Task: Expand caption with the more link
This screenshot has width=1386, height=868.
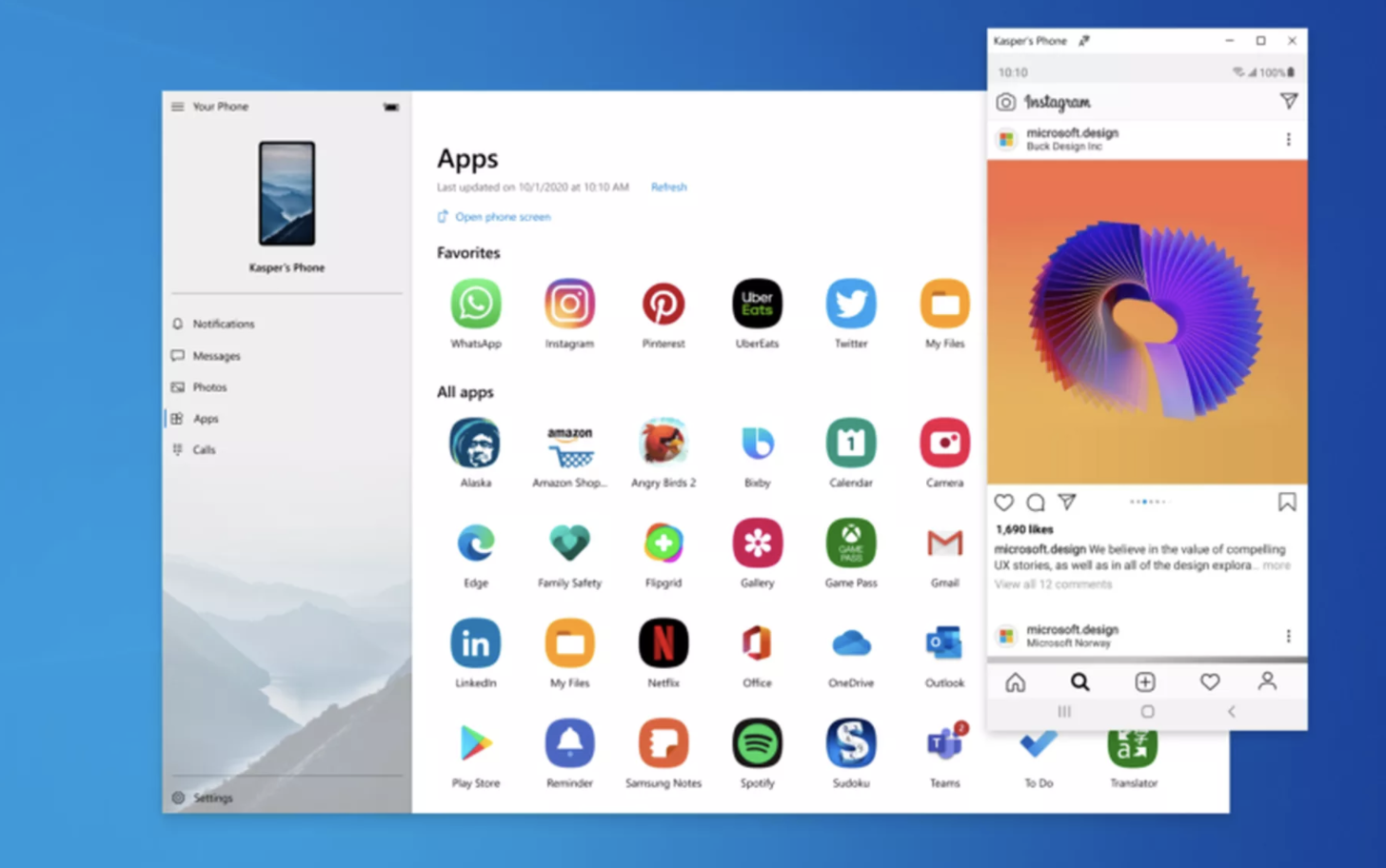Action: point(1277,565)
